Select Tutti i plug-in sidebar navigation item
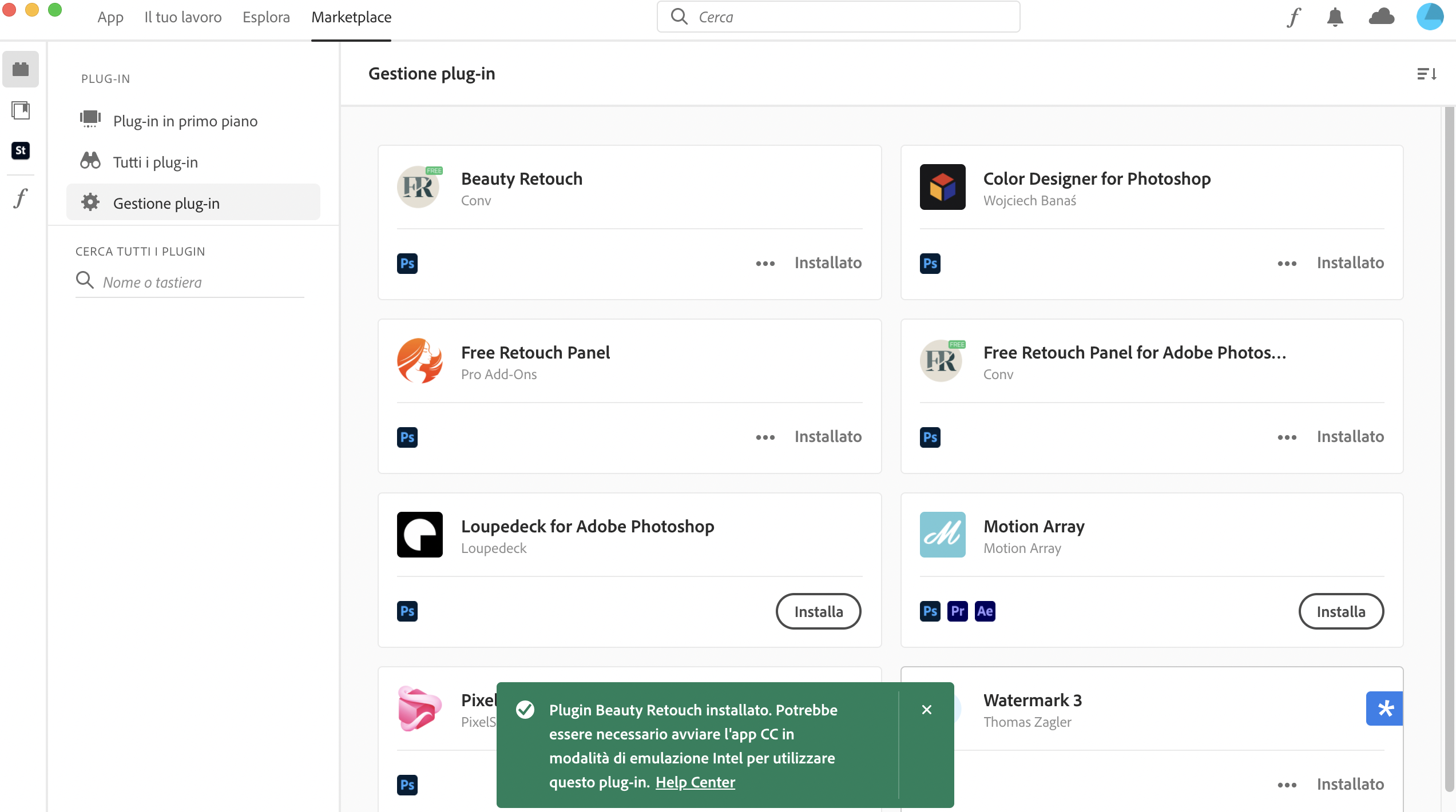 pyautogui.click(x=154, y=161)
